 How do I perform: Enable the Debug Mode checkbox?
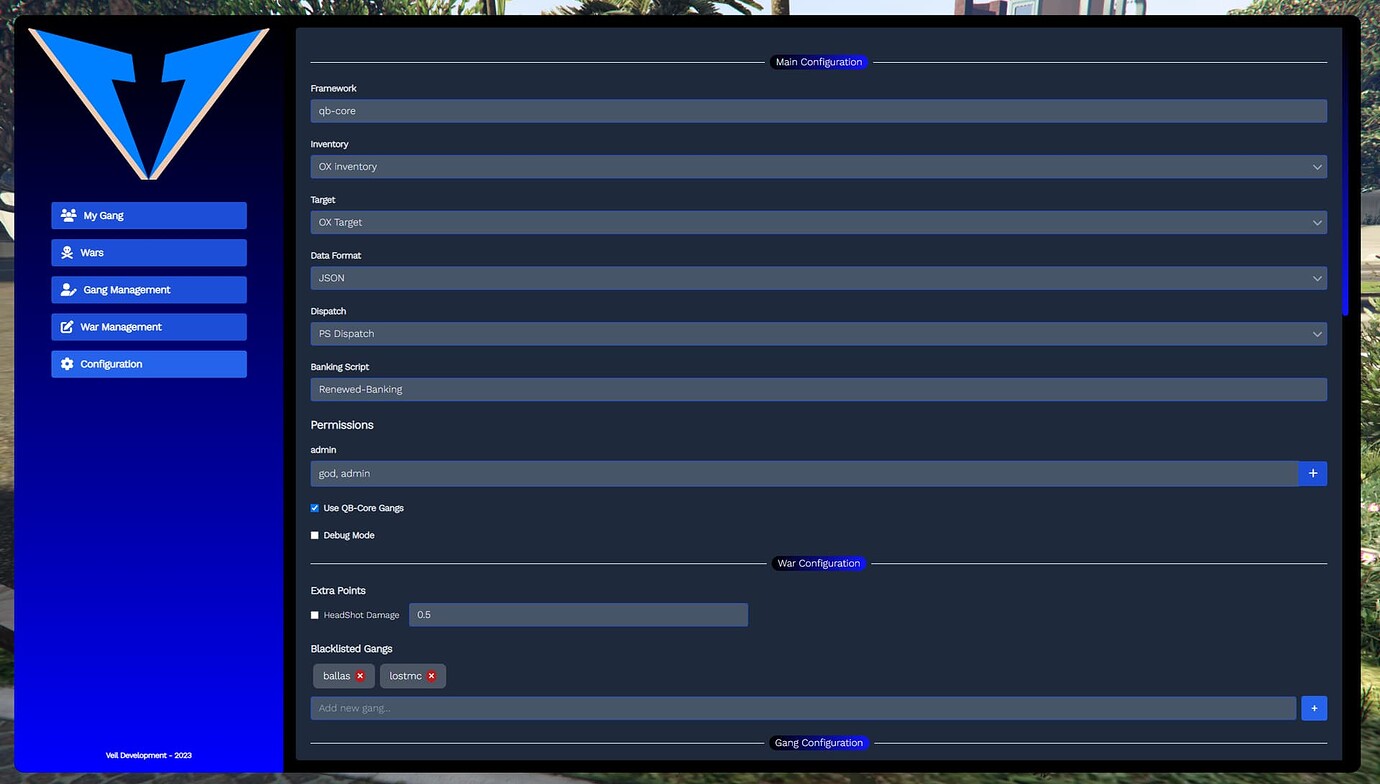[x=315, y=536]
